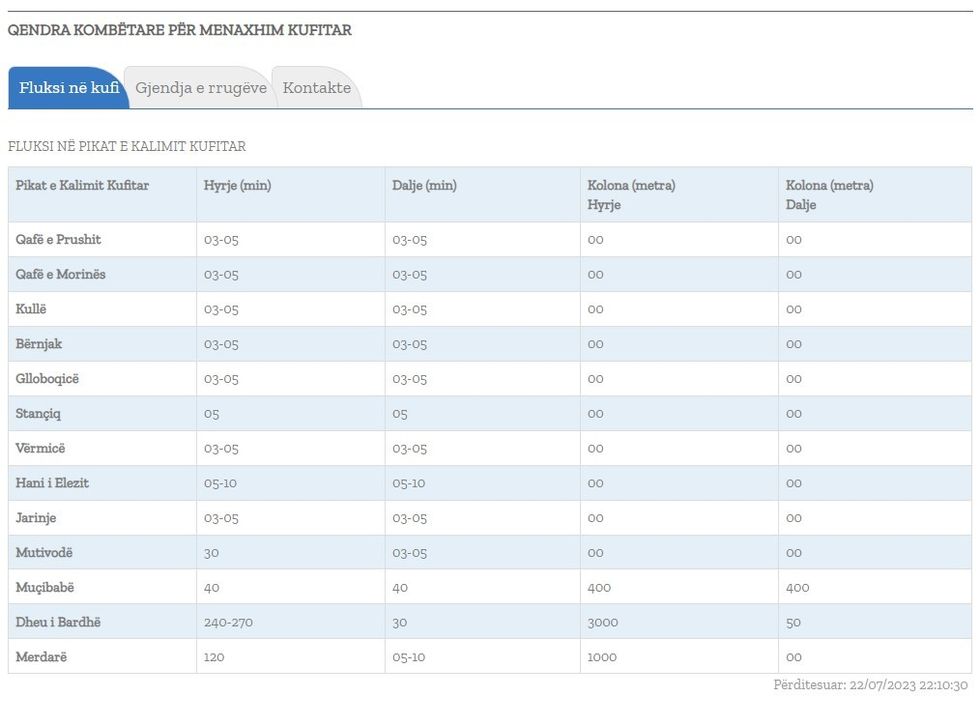Viewport: 980px width, 702px height.
Task: Click Dheu i Bardhë entry time 240-270
Action: pyautogui.click(x=228, y=622)
